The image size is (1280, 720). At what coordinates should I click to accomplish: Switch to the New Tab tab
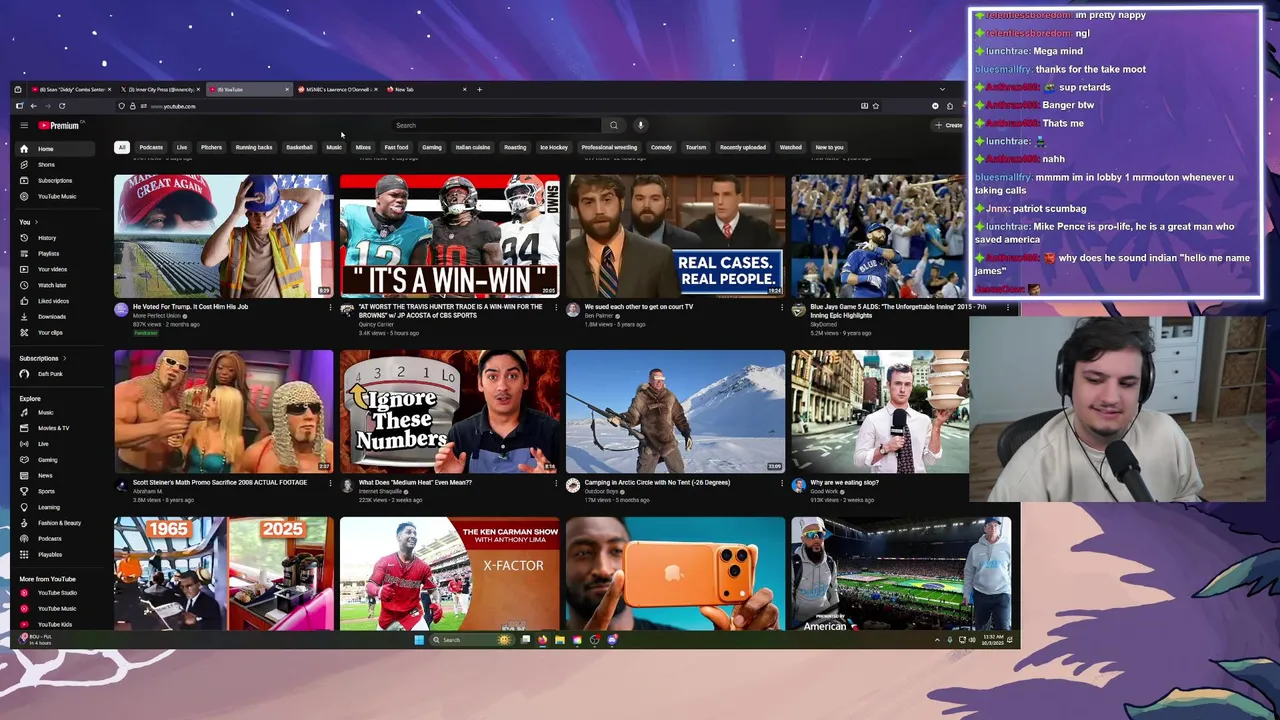pyautogui.click(x=425, y=89)
